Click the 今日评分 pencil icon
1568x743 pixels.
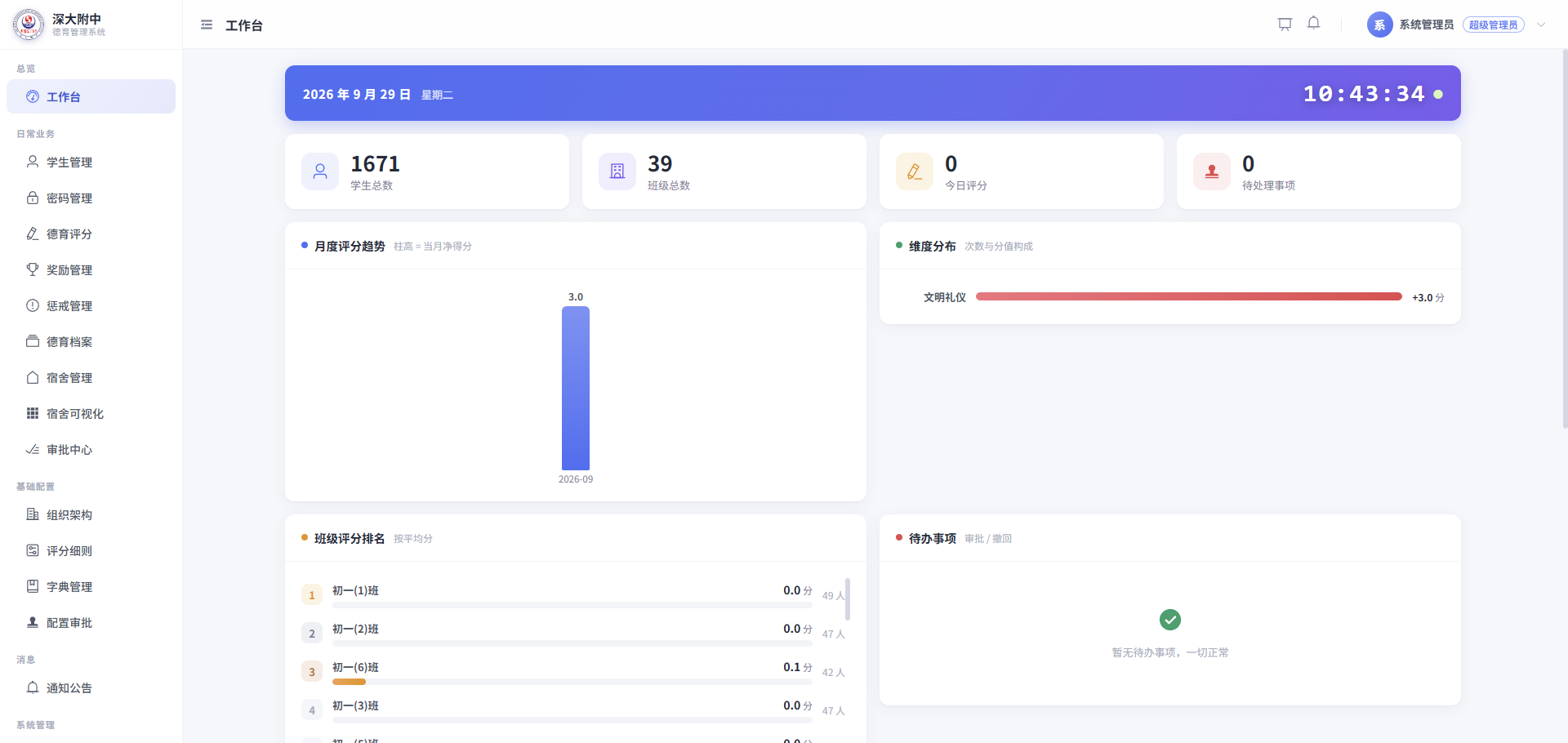point(915,171)
